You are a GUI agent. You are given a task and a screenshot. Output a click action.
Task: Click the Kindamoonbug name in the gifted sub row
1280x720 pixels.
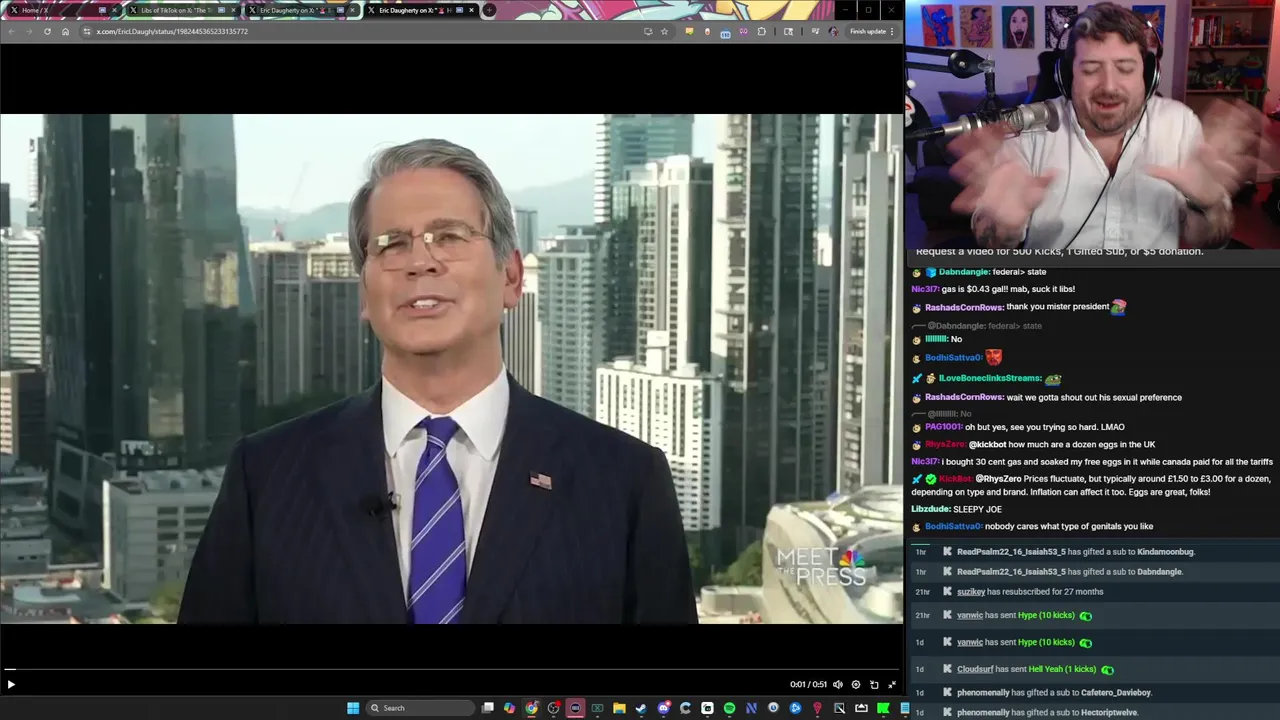click(x=1165, y=552)
